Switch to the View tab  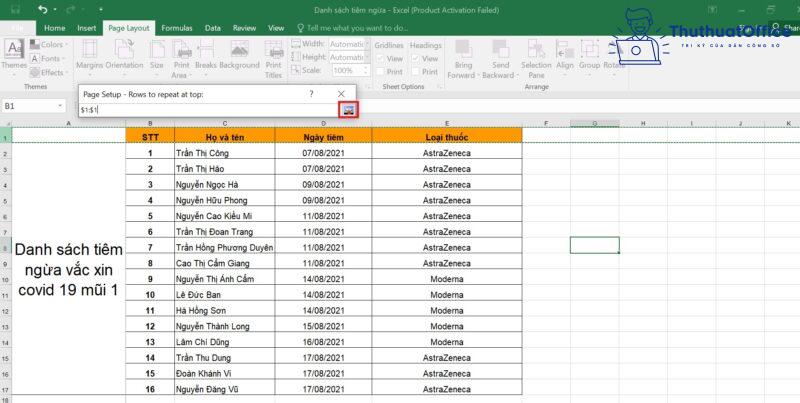(276, 28)
